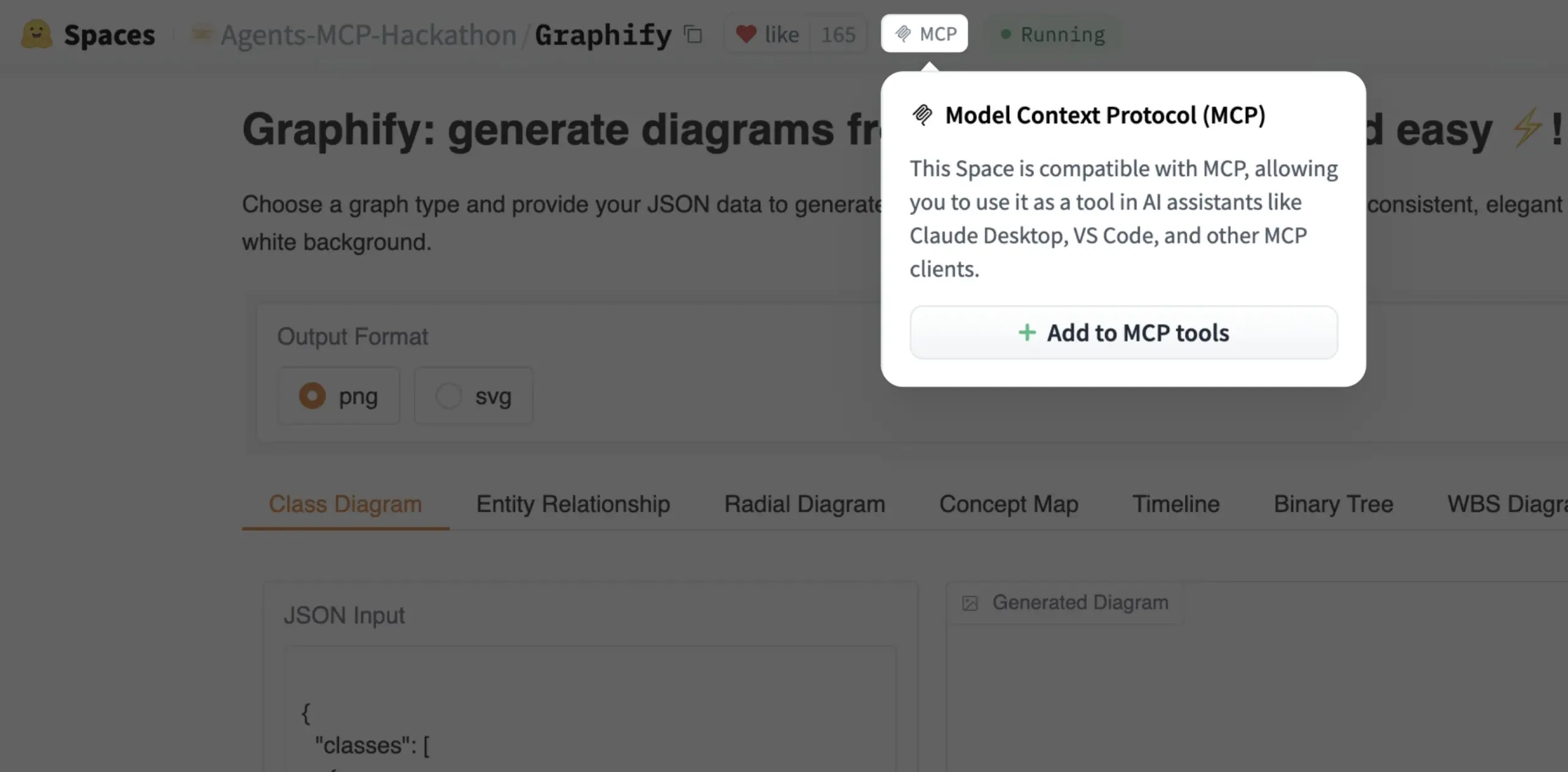Click the MCP icon in popup header
Screen dimensions: 1568x772
click(x=922, y=114)
